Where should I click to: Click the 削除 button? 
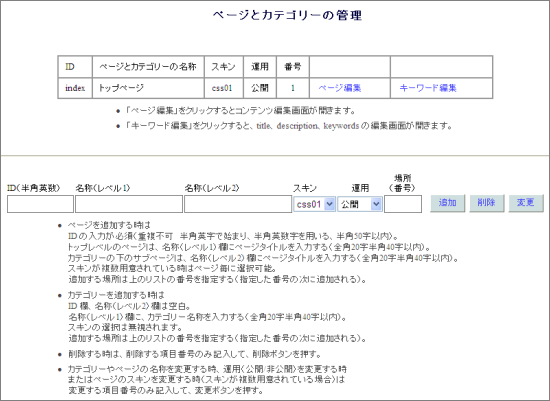pyautogui.click(x=487, y=203)
